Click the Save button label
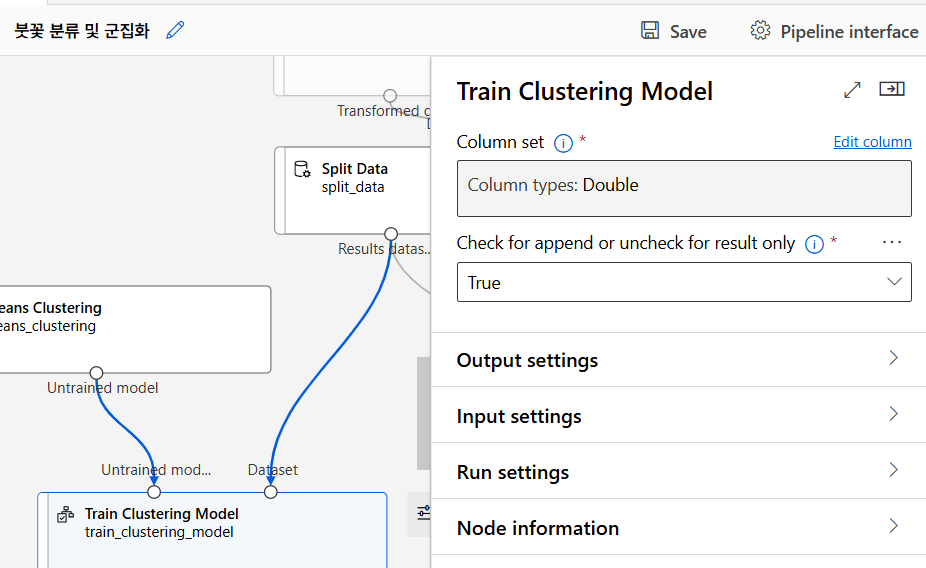 [x=688, y=32]
